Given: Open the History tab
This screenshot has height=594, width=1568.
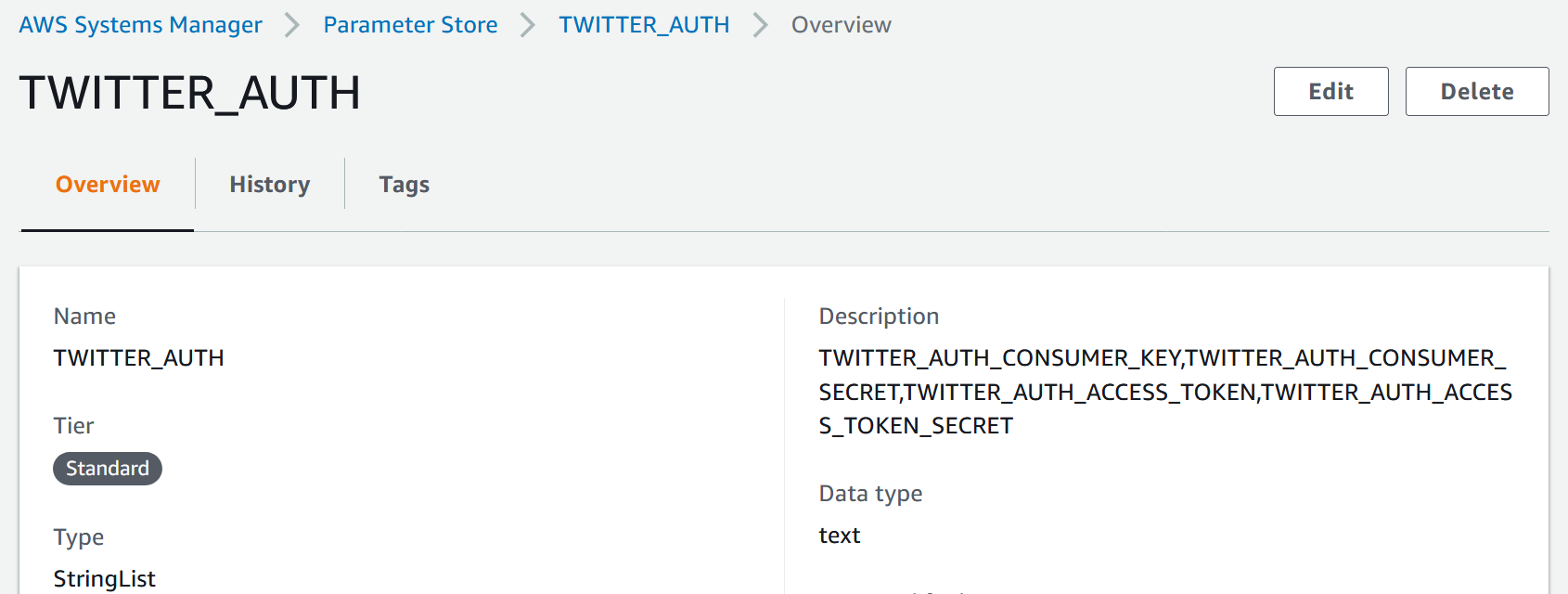Looking at the screenshot, I should 270,185.
